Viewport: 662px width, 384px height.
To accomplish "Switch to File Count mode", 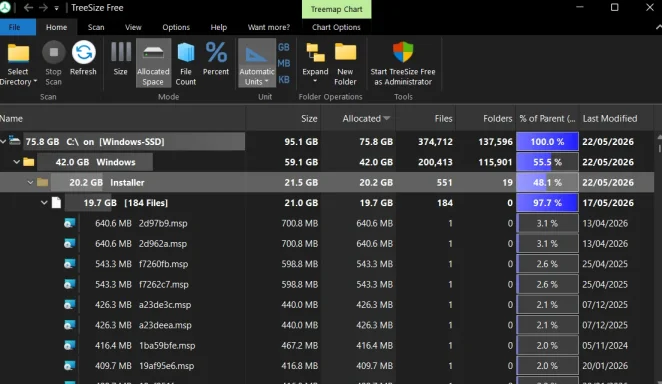I will pos(186,63).
